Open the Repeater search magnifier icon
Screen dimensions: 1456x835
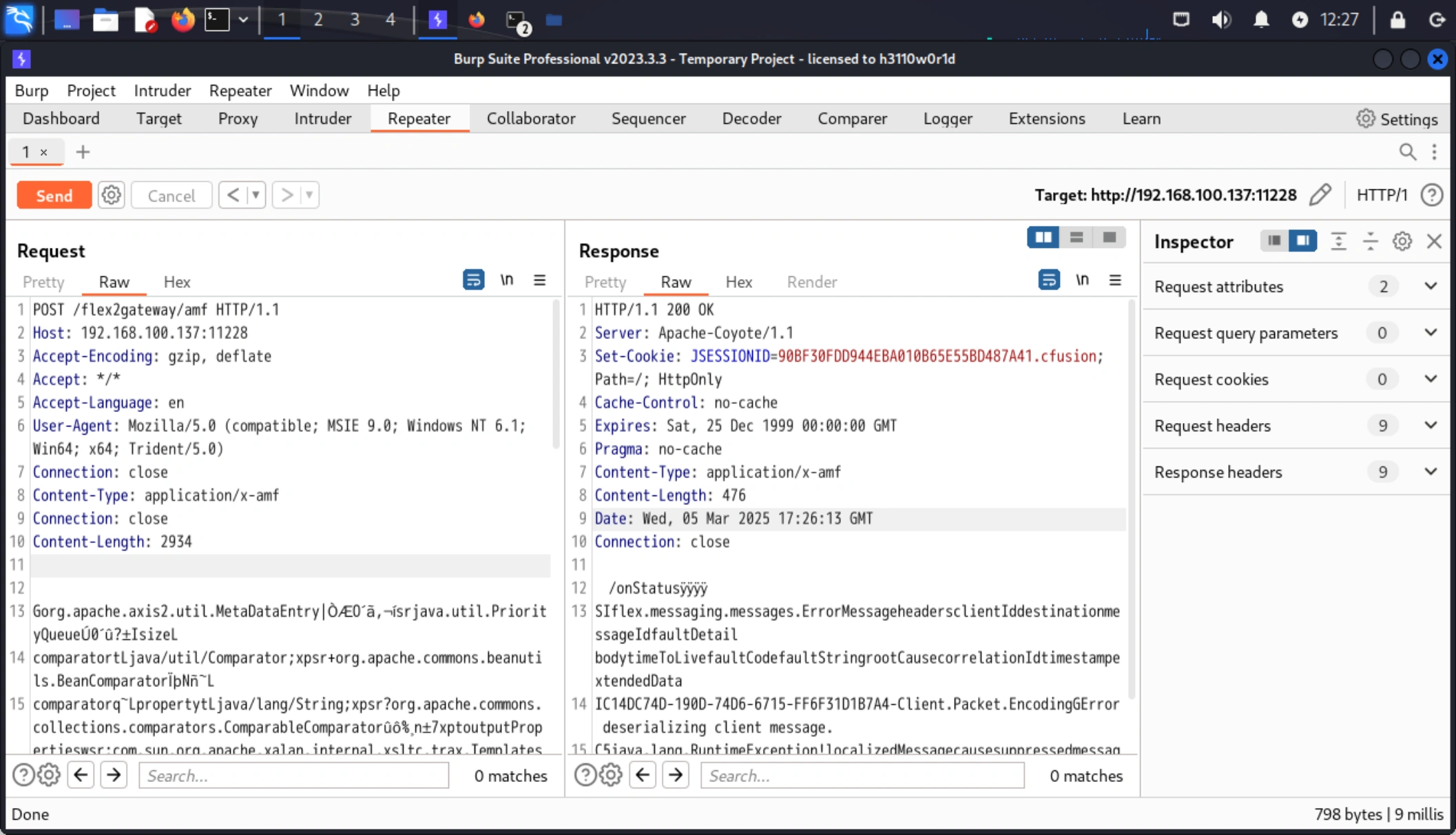coord(1407,152)
